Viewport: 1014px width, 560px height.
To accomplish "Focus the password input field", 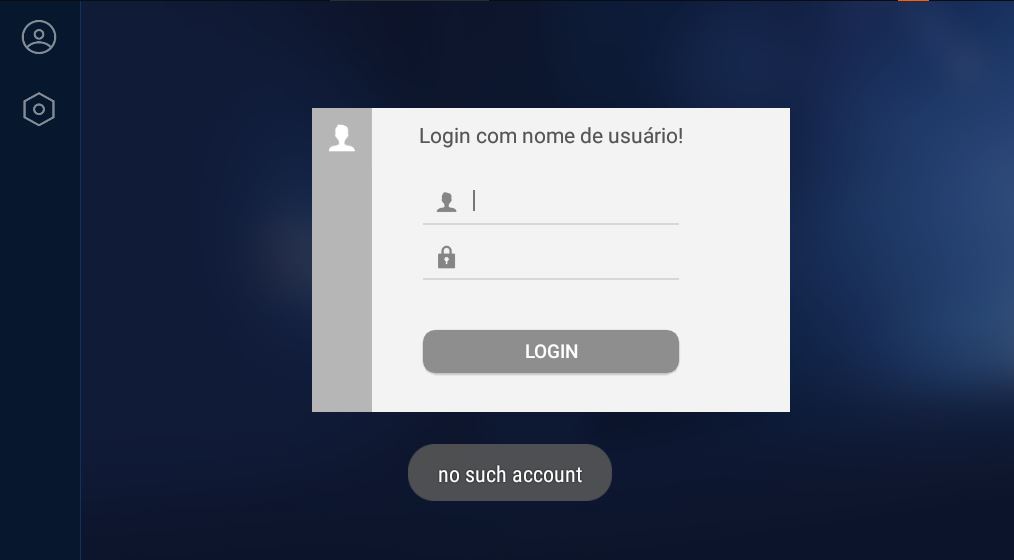I will tap(574, 257).
